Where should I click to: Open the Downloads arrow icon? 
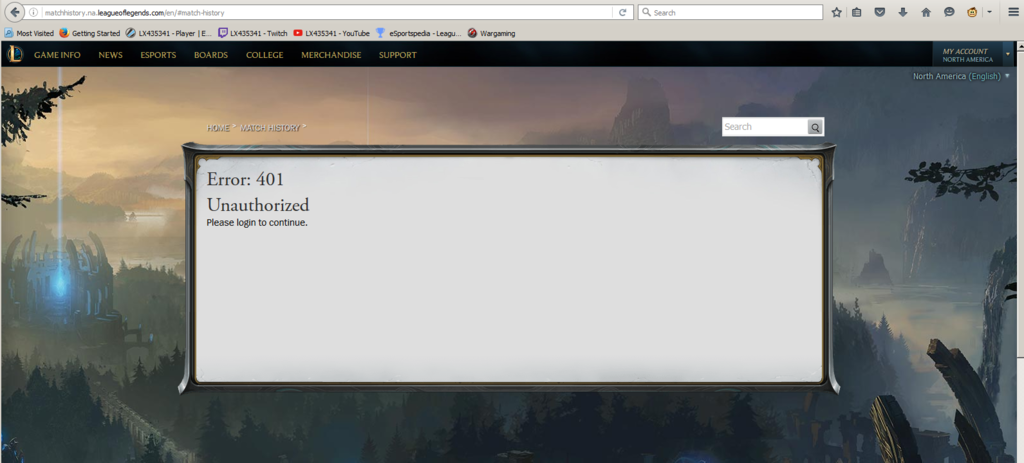coord(903,12)
